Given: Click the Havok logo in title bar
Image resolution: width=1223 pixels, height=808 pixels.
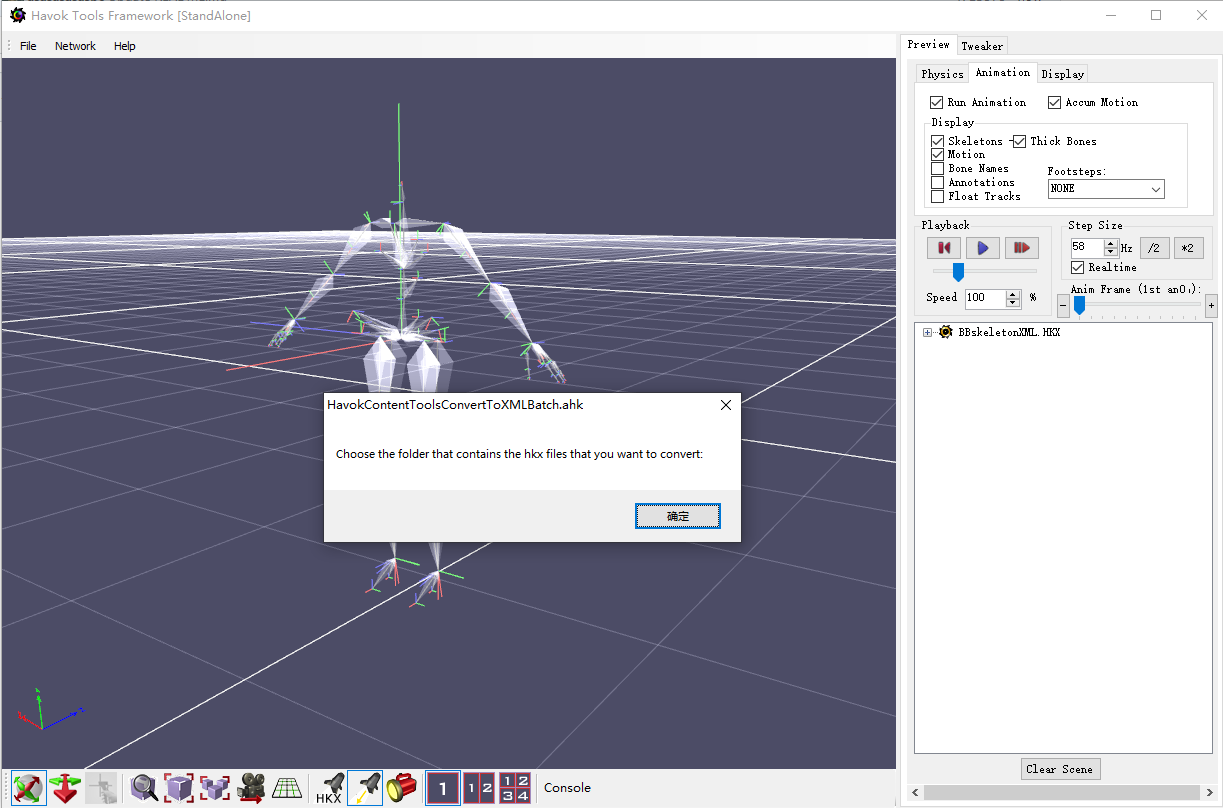Looking at the screenshot, I should [17, 15].
